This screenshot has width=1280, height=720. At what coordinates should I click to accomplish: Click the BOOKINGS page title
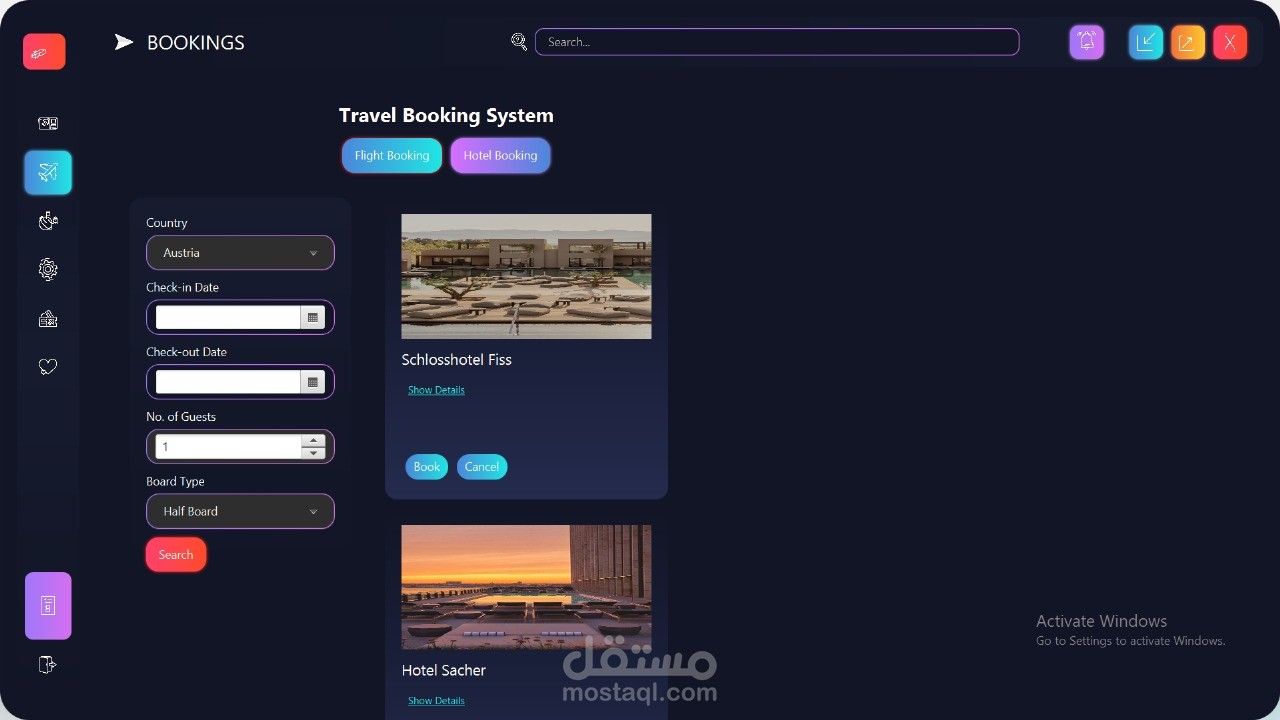196,42
